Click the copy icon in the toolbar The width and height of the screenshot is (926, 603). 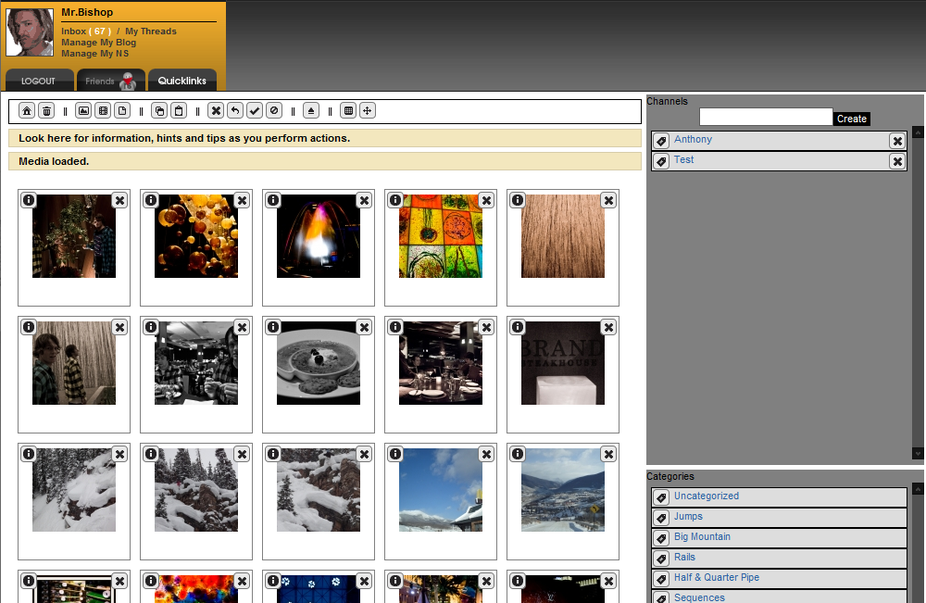tap(159, 110)
